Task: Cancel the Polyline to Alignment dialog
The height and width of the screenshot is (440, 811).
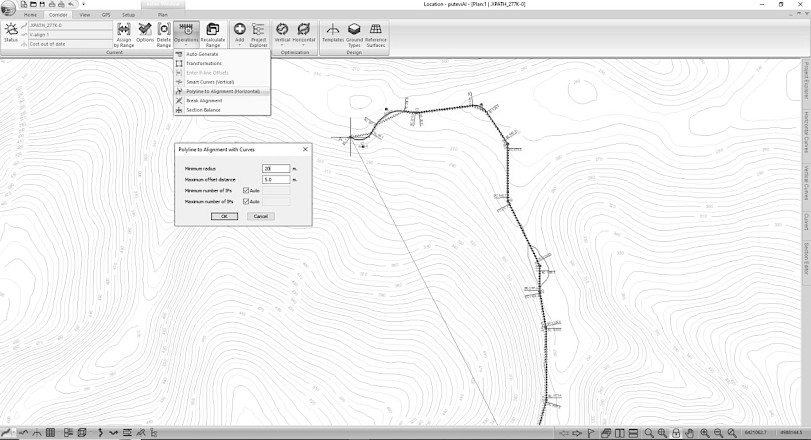Action: coord(260,216)
